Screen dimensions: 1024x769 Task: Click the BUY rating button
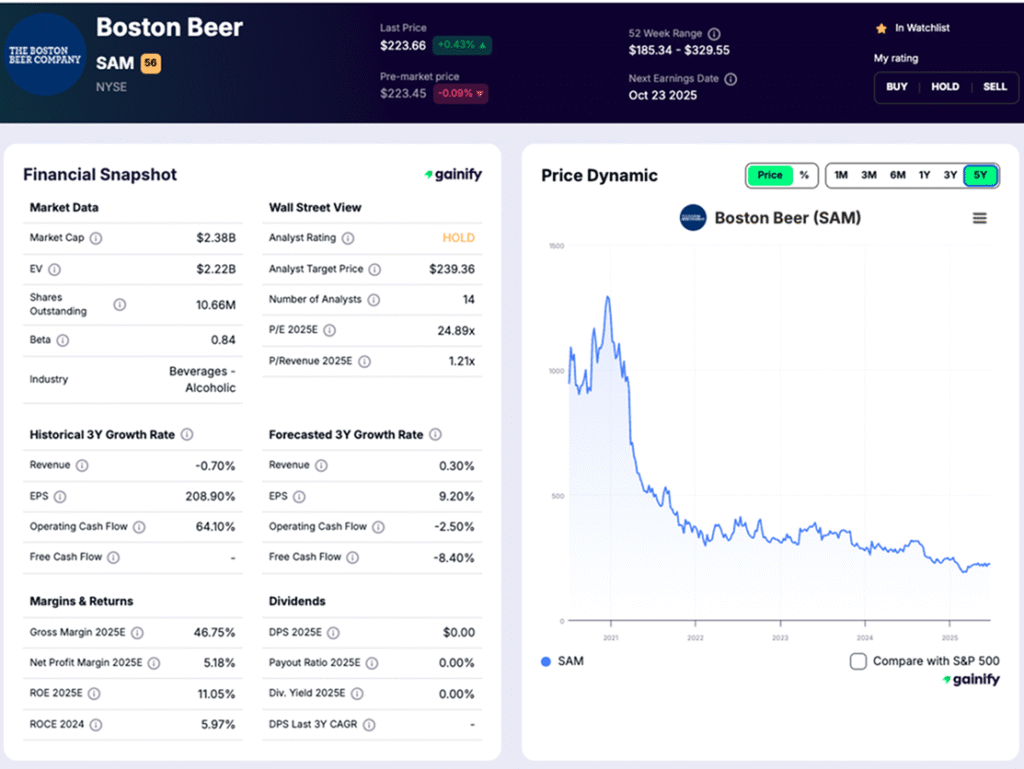click(x=896, y=87)
